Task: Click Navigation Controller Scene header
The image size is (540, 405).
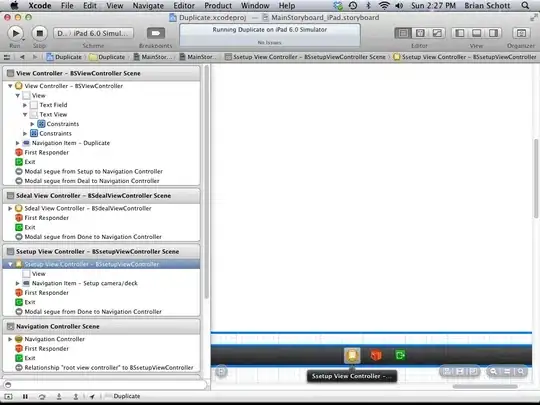Action: coord(101,326)
